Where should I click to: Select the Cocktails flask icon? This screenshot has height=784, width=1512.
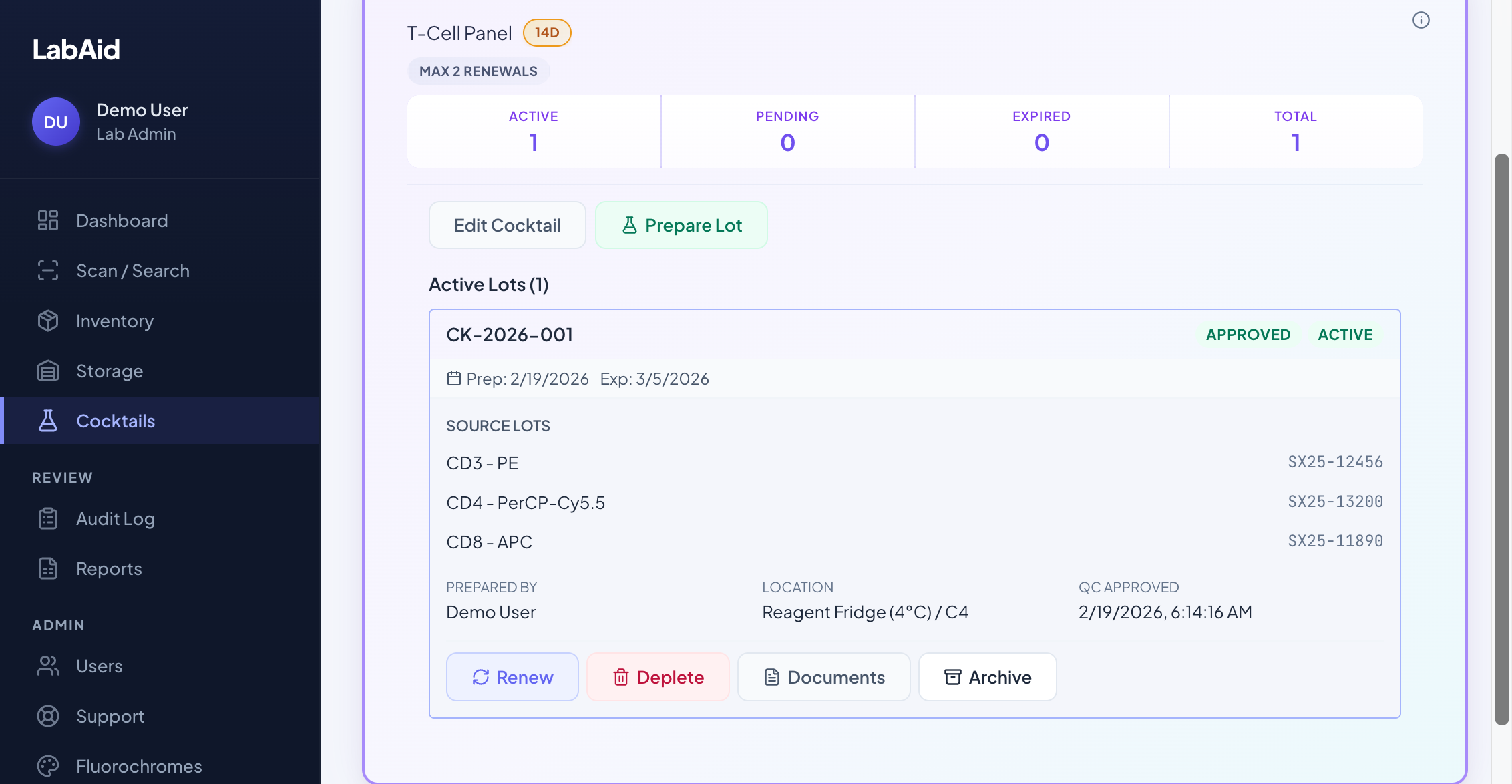point(47,421)
